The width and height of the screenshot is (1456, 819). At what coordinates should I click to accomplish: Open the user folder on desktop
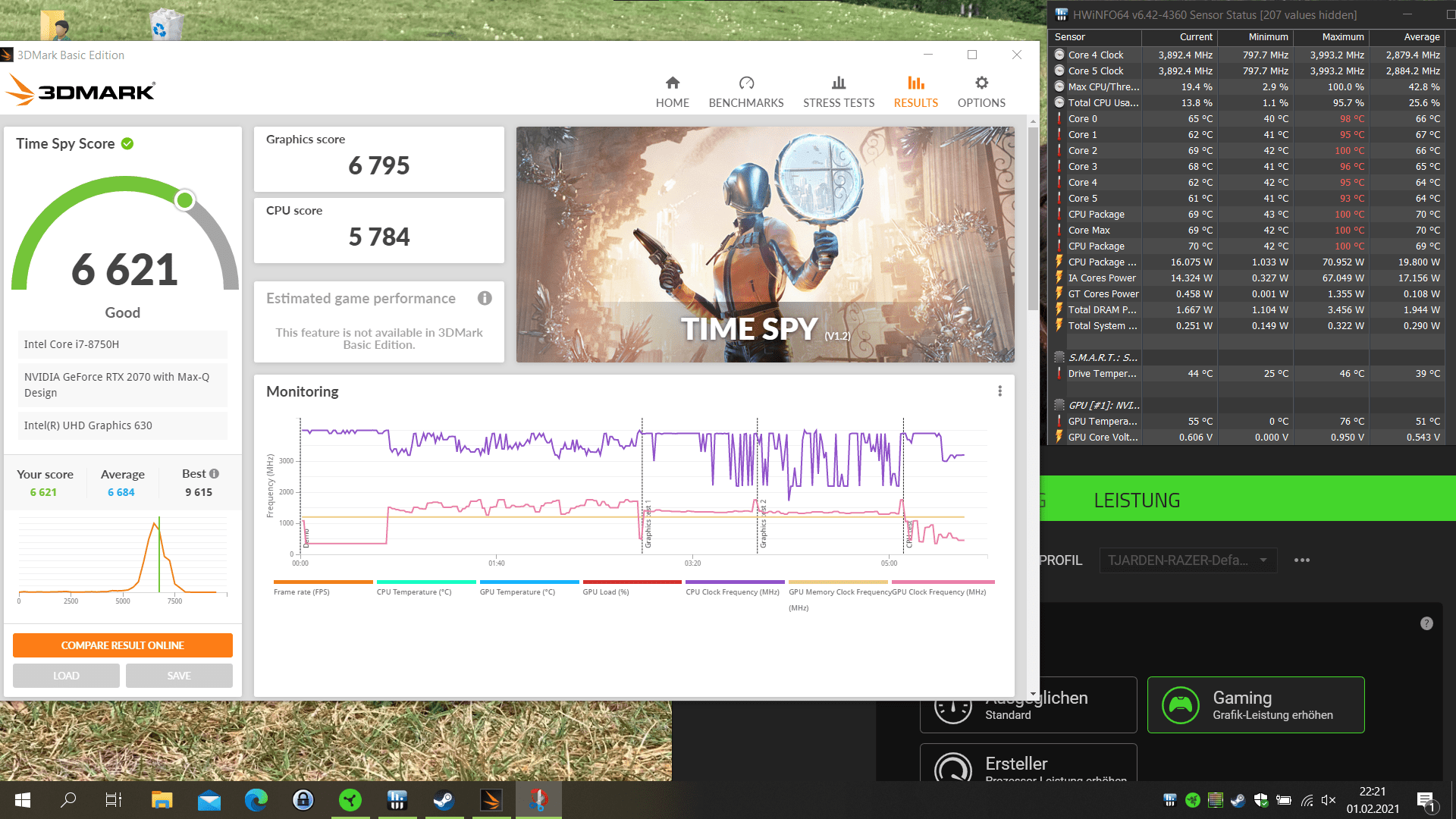click(x=55, y=24)
